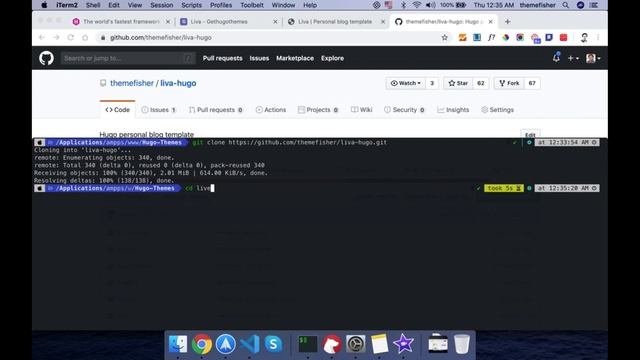Open the fork count 67
This screenshot has height=360, width=640.
tap(532, 83)
